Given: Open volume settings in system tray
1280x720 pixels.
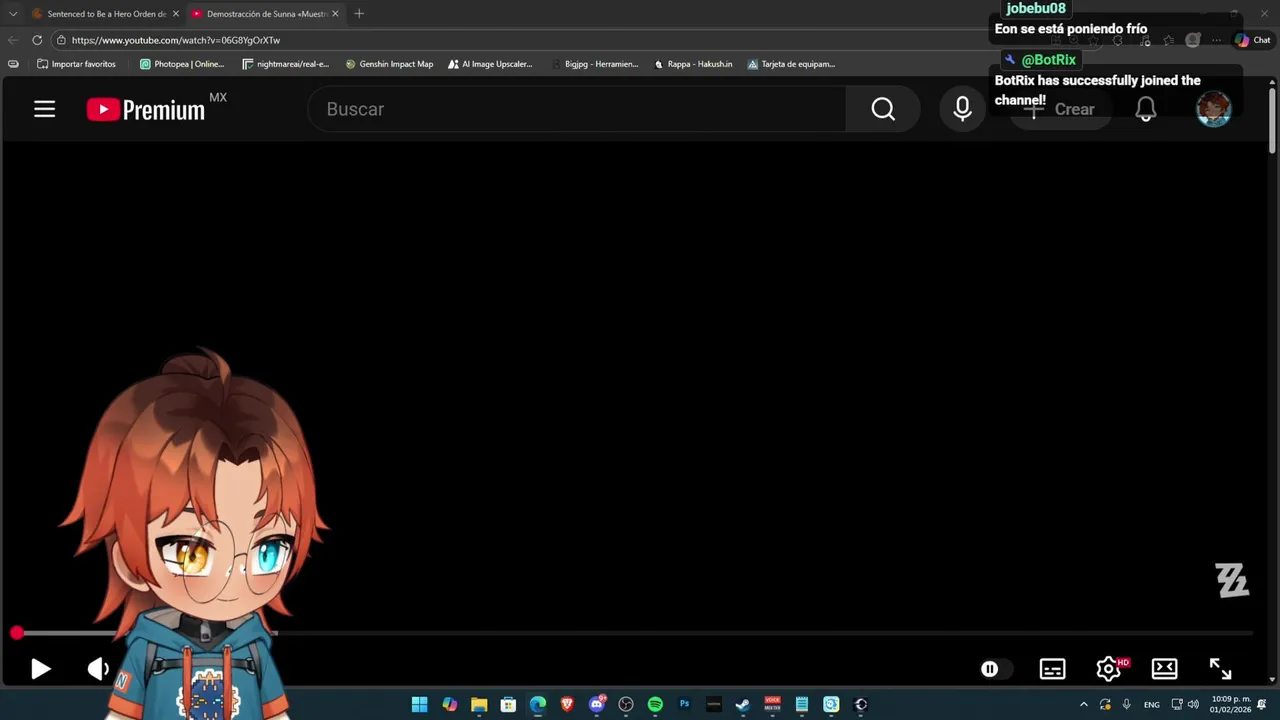Looking at the screenshot, I should click(x=1193, y=705).
